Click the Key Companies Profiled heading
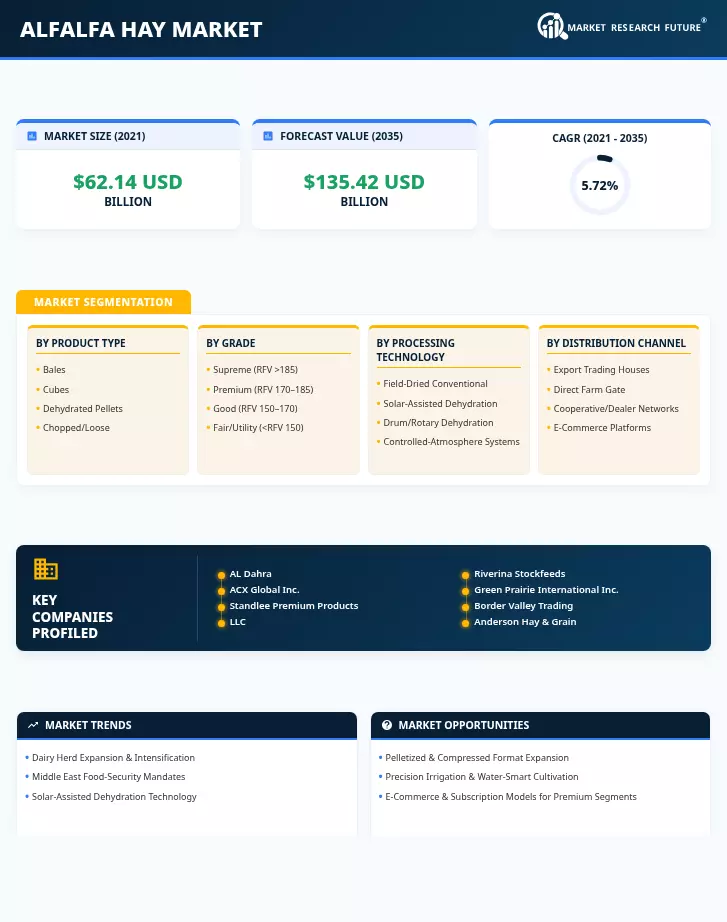 click(x=72, y=616)
